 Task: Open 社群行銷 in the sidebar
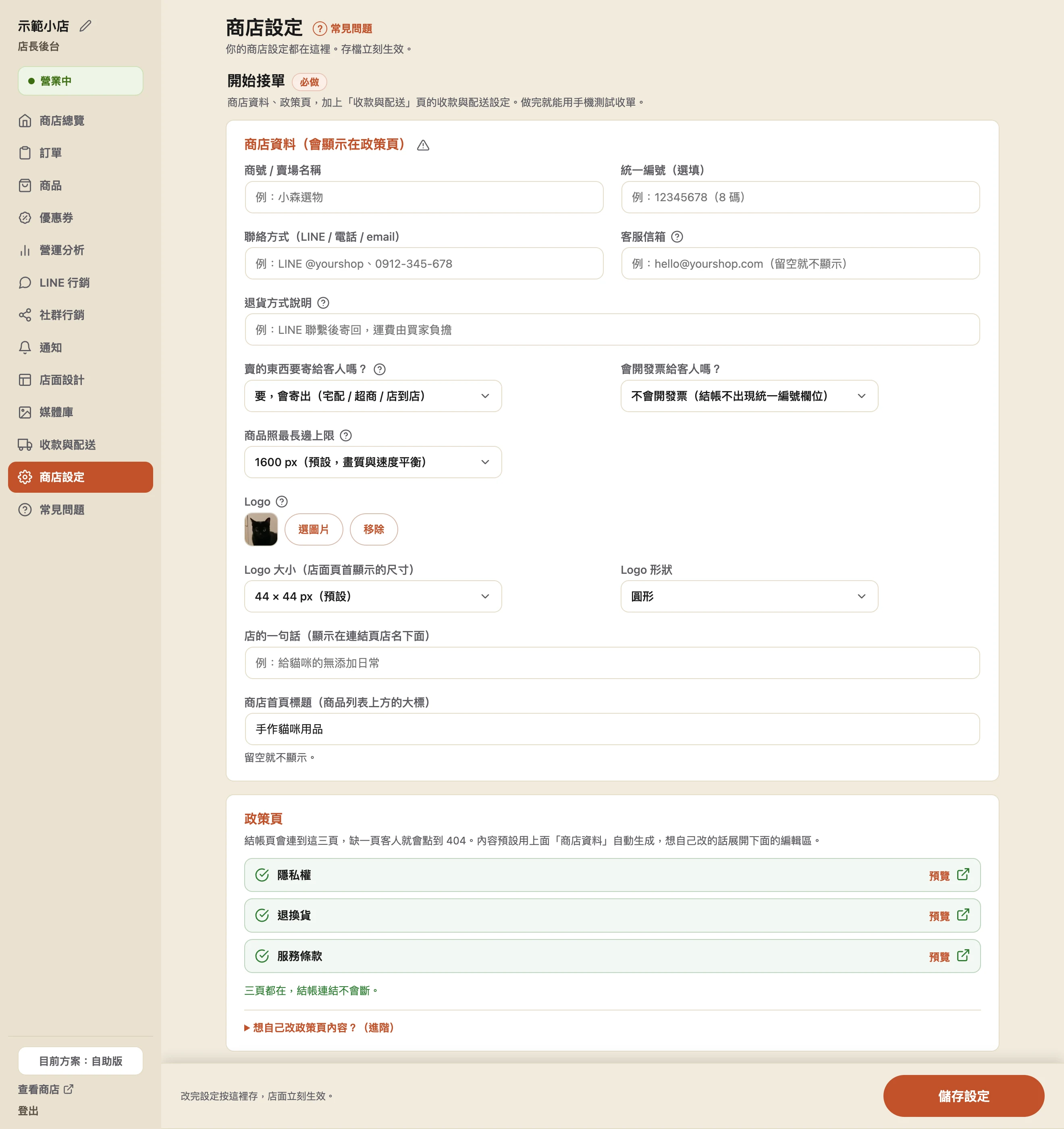81,315
